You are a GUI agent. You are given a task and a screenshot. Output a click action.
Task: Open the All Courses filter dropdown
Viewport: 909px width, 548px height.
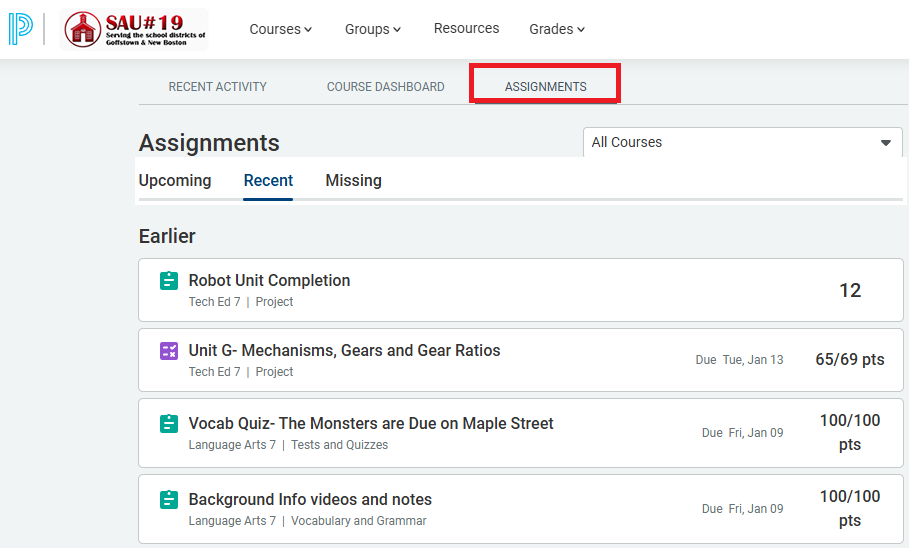742,142
